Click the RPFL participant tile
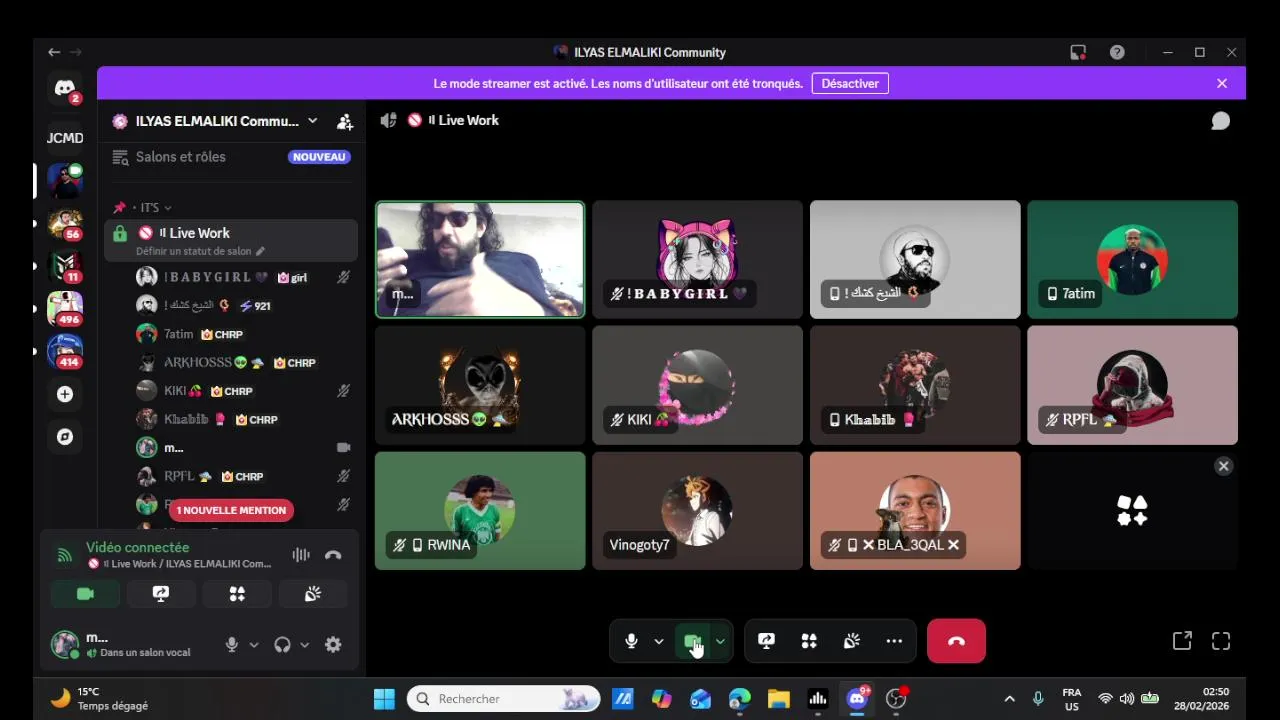The height and width of the screenshot is (720, 1280). [x=1132, y=385]
